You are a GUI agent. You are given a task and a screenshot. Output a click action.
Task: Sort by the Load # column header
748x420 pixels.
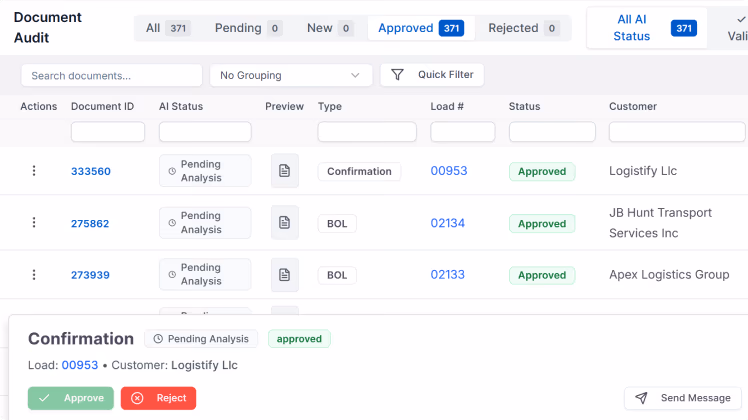(447, 106)
